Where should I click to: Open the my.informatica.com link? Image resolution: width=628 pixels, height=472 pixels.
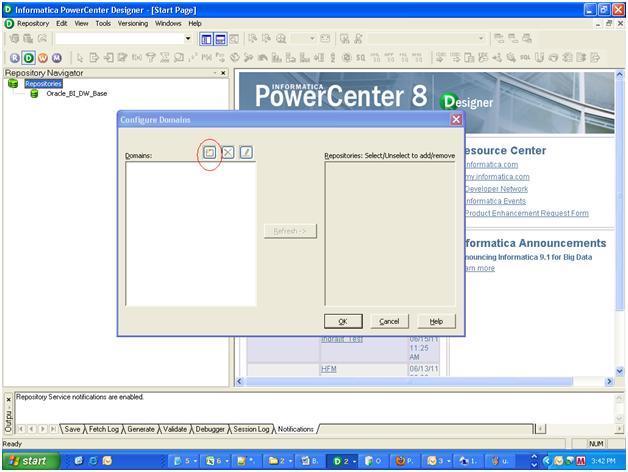coord(497,177)
